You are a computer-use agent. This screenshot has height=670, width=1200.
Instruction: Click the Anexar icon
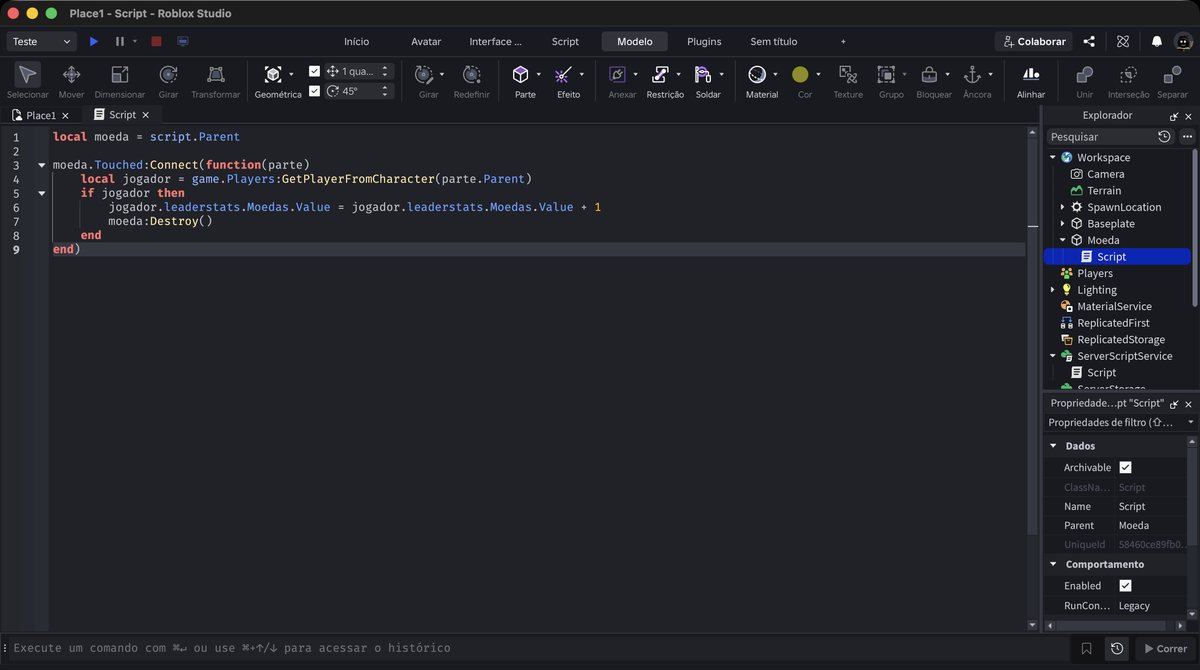click(x=617, y=75)
